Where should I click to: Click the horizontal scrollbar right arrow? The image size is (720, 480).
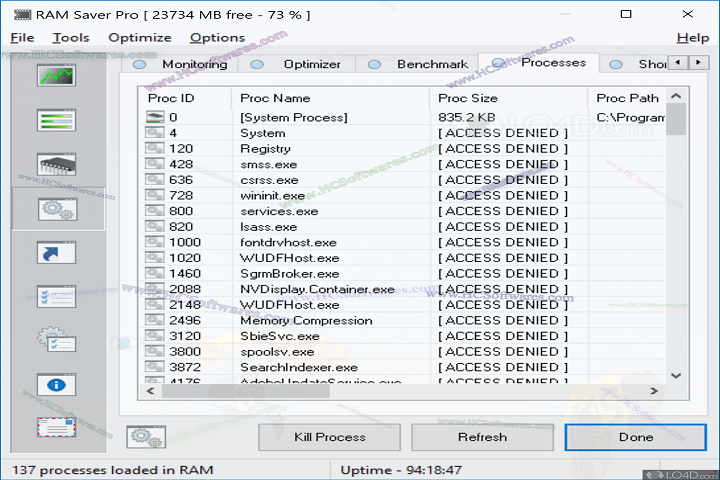[654, 391]
